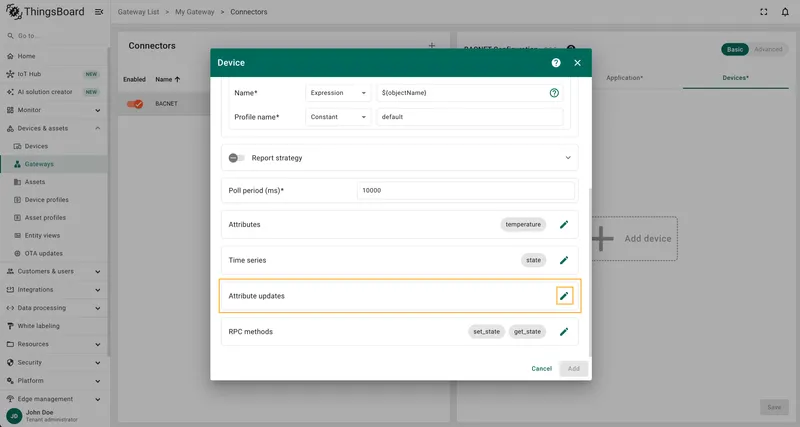This screenshot has width=800, height=427.
Task: Click OTA updates icon in sidebar
Action: tap(17, 253)
